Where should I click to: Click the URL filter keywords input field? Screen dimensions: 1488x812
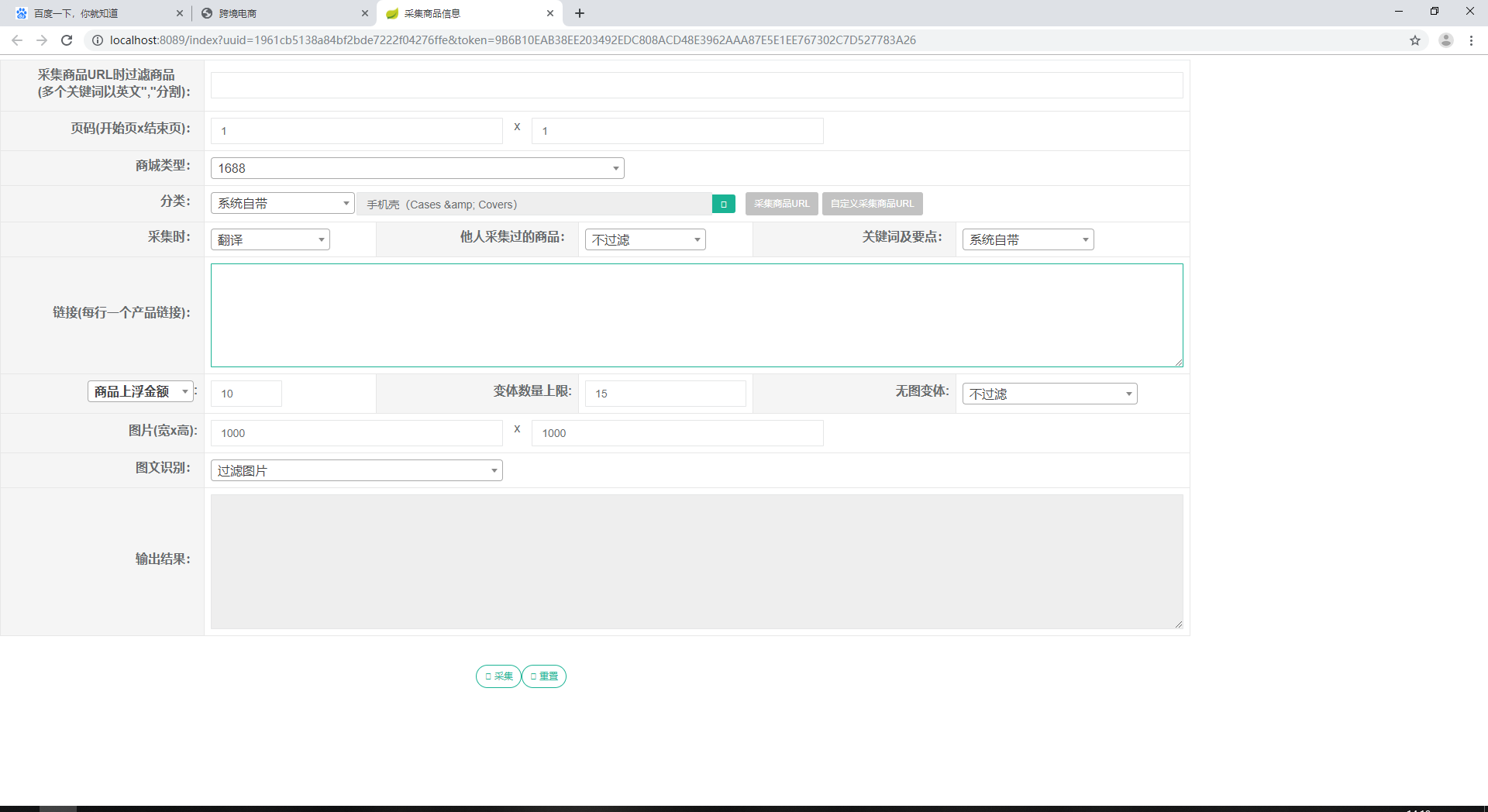pos(697,85)
